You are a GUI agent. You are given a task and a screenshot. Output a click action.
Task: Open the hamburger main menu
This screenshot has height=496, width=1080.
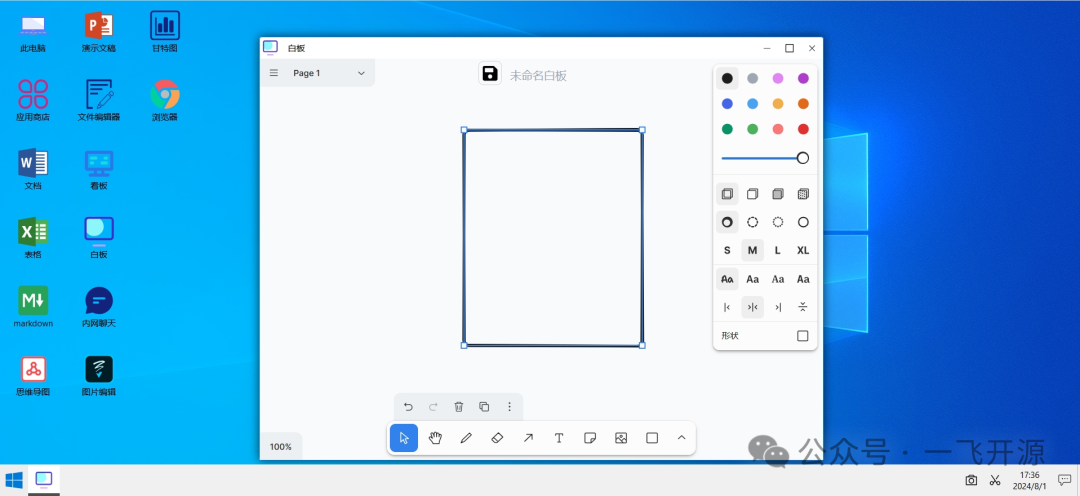tap(274, 73)
